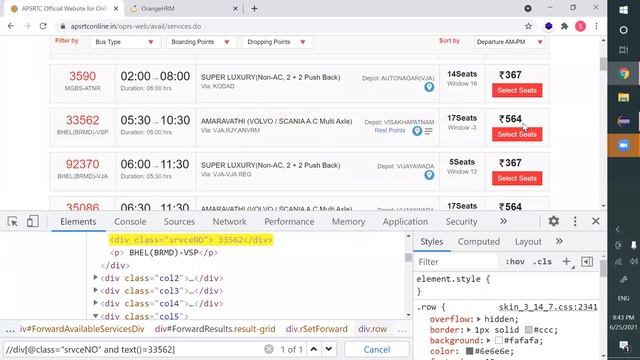
Task: Open the Memory tab
Action: pos(348,222)
